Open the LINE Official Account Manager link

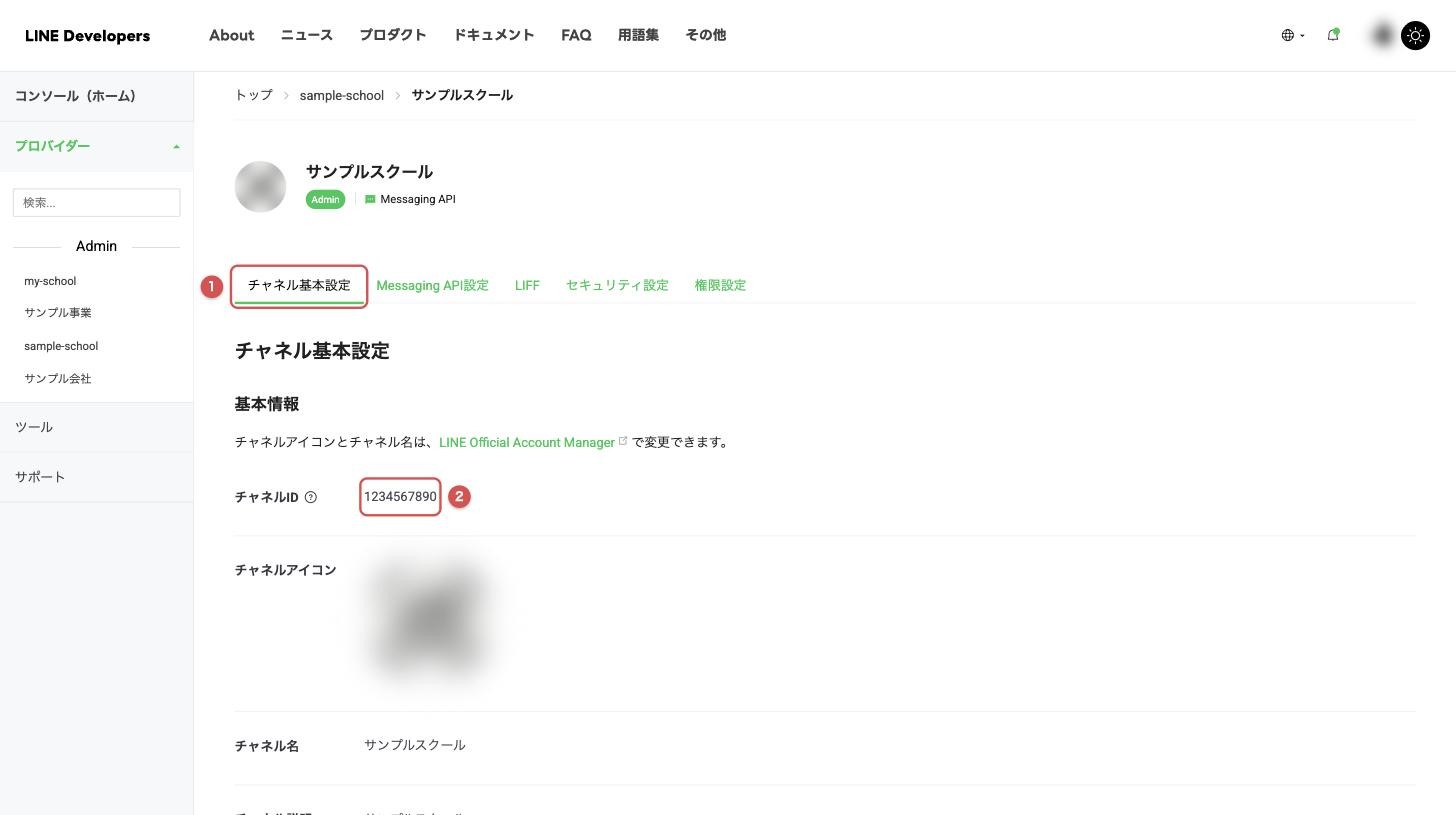527,442
